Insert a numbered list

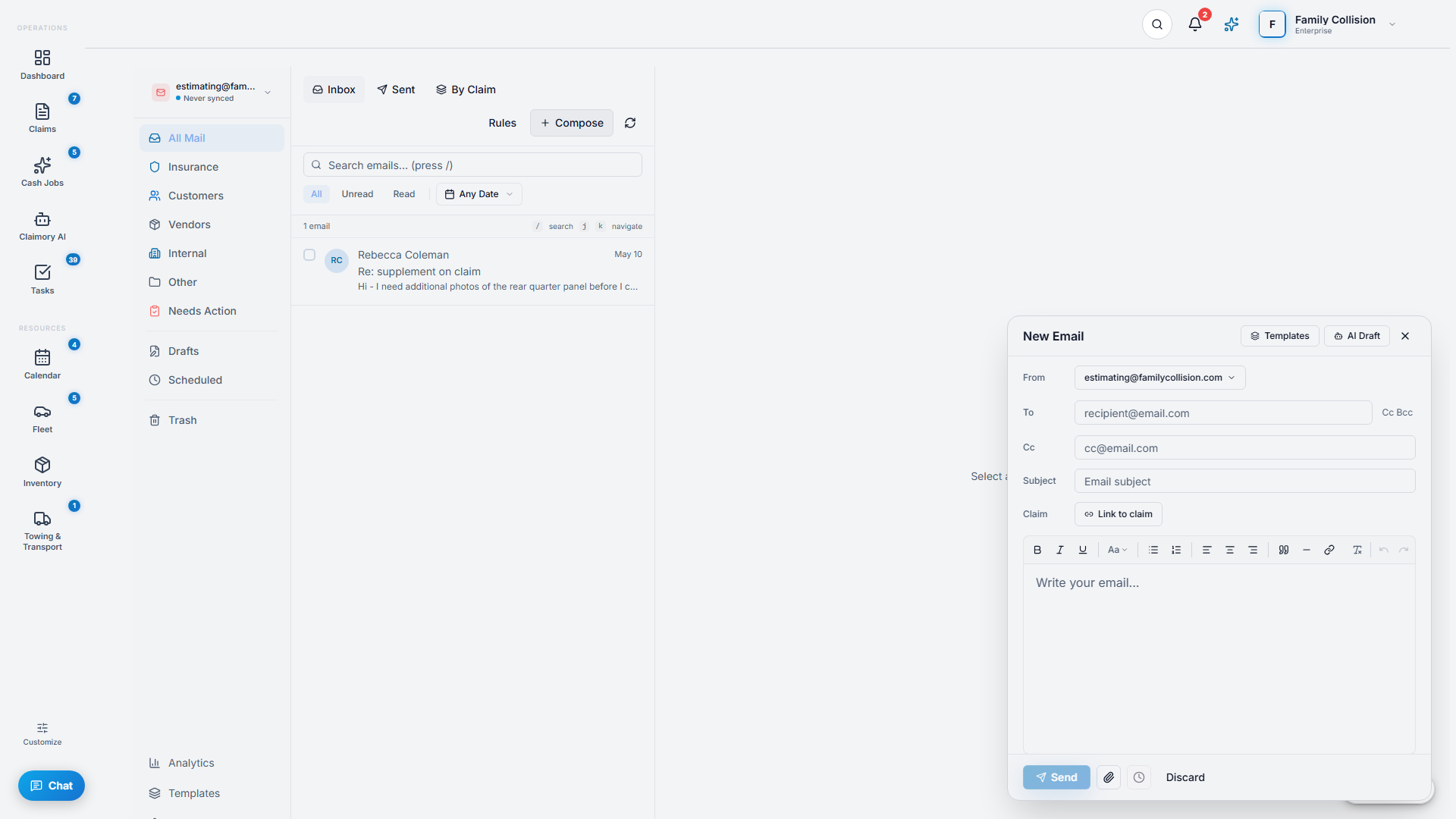1176,550
